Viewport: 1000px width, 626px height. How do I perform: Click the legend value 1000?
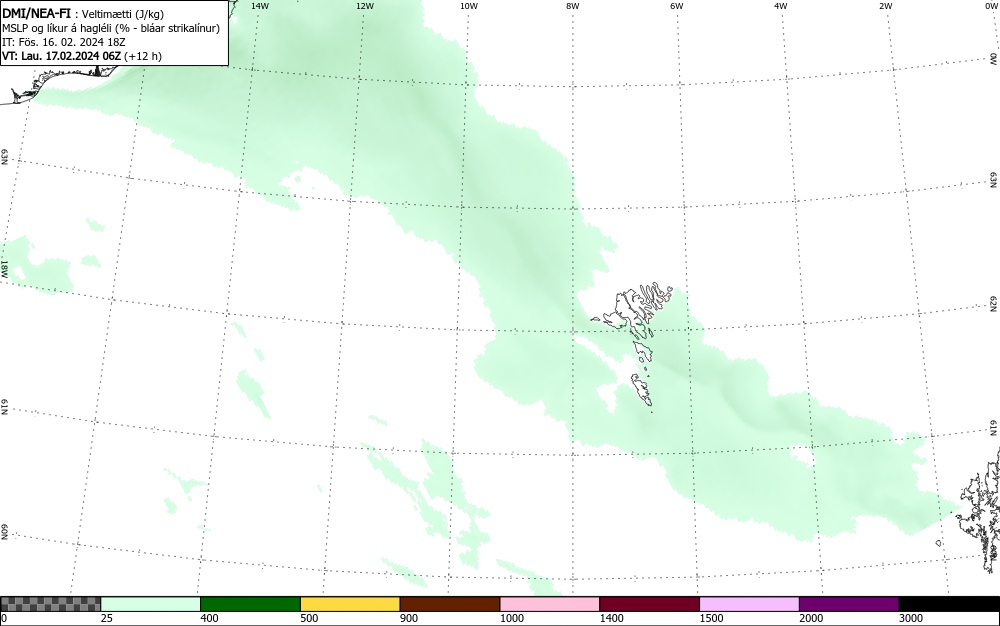click(511, 618)
